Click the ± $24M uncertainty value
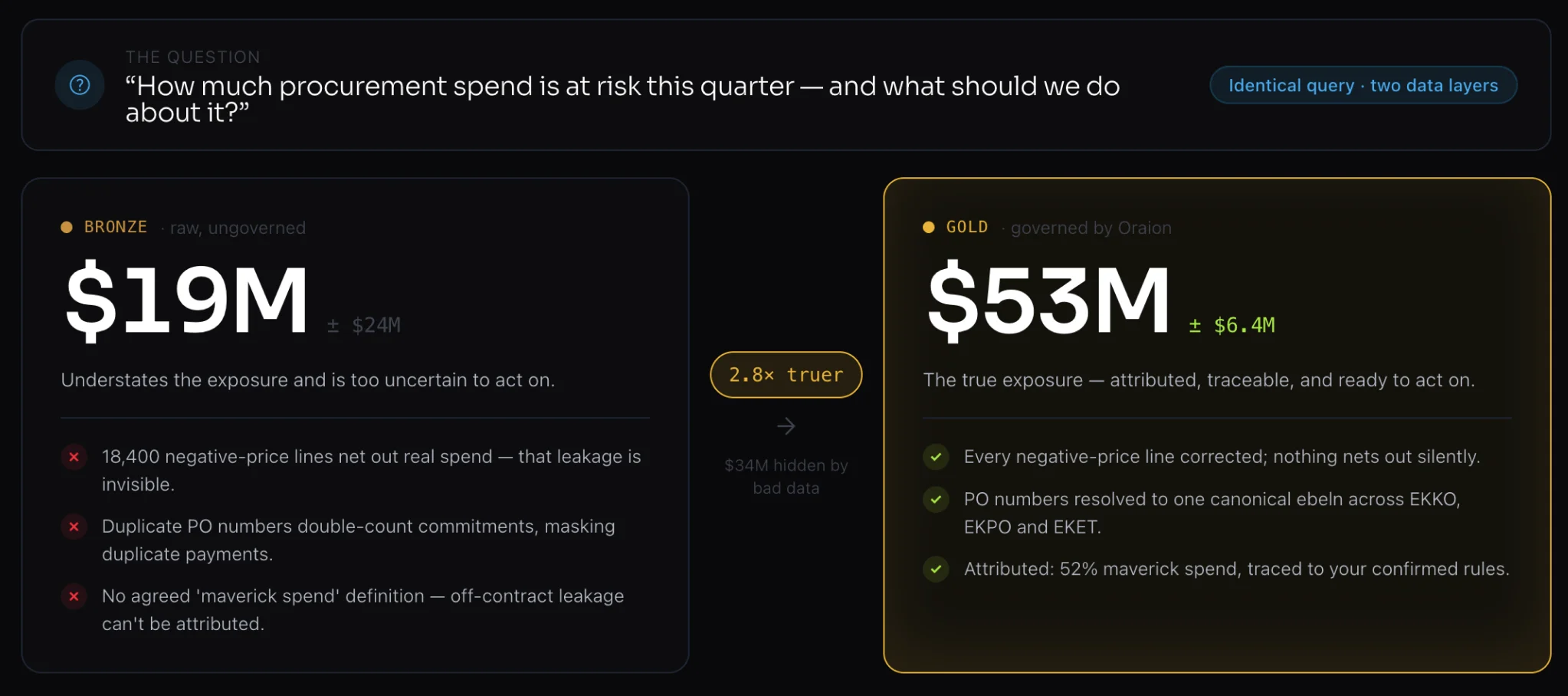Image resolution: width=1568 pixels, height=696 pixels. click(x=364, y=325)
